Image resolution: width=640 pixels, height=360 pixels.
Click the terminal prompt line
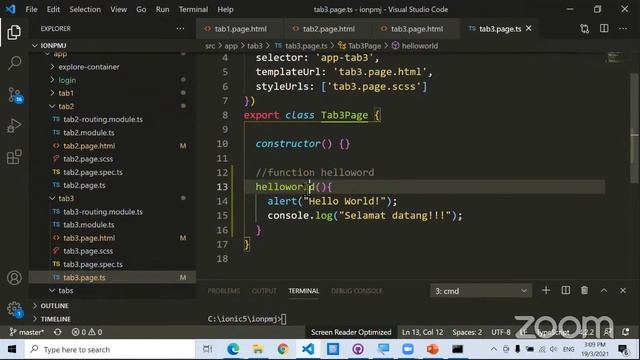[x=247, y=319]
